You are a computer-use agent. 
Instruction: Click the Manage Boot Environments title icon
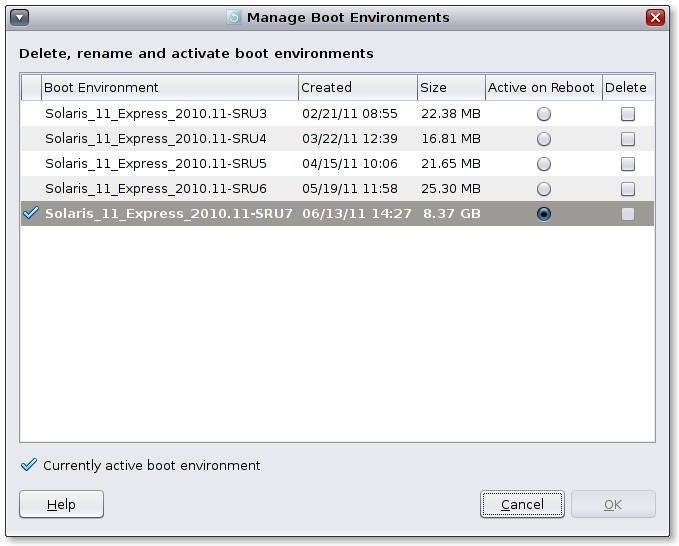[234, 17]
